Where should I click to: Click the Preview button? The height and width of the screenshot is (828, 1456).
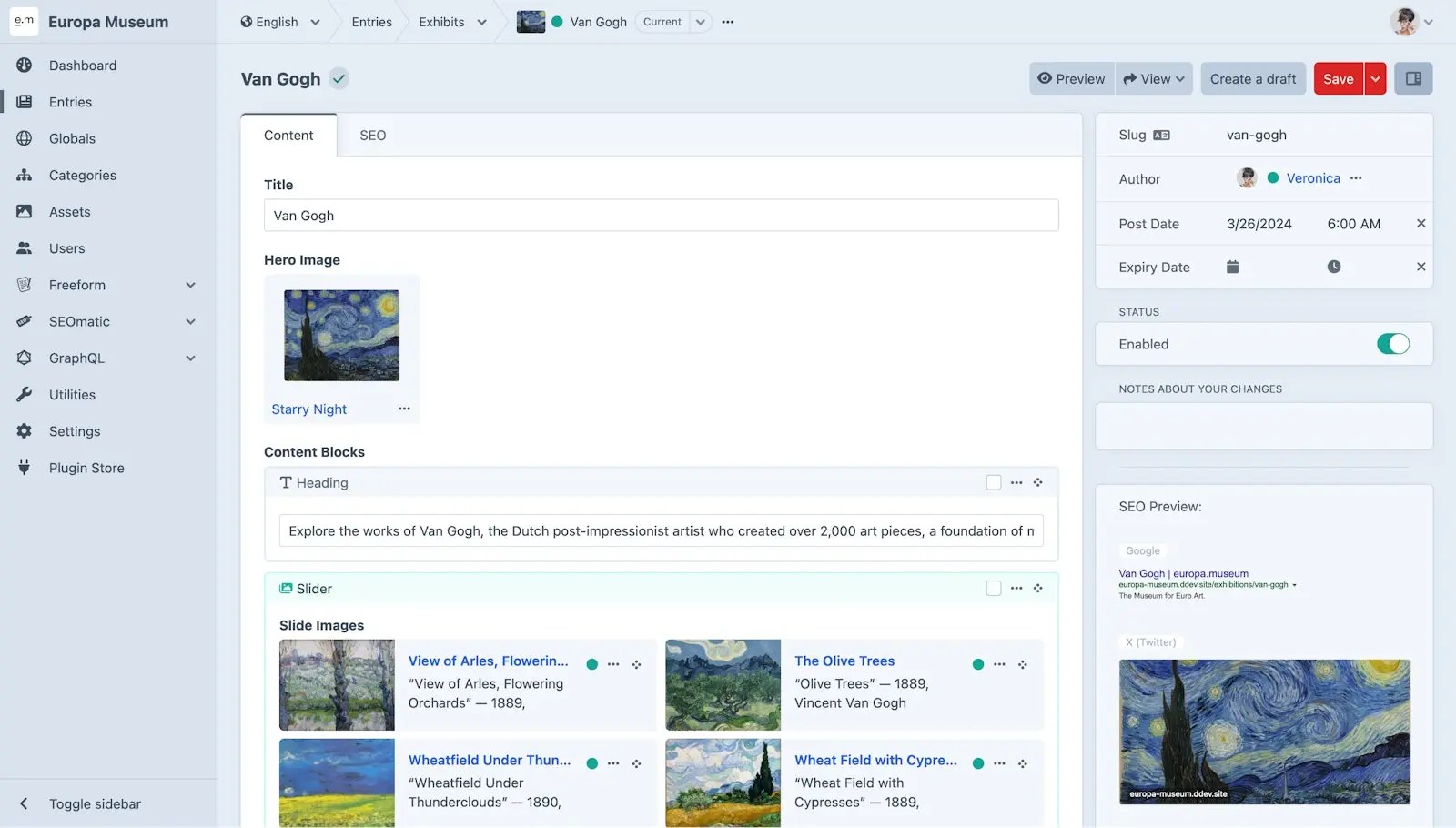[x=1072, y=79]
